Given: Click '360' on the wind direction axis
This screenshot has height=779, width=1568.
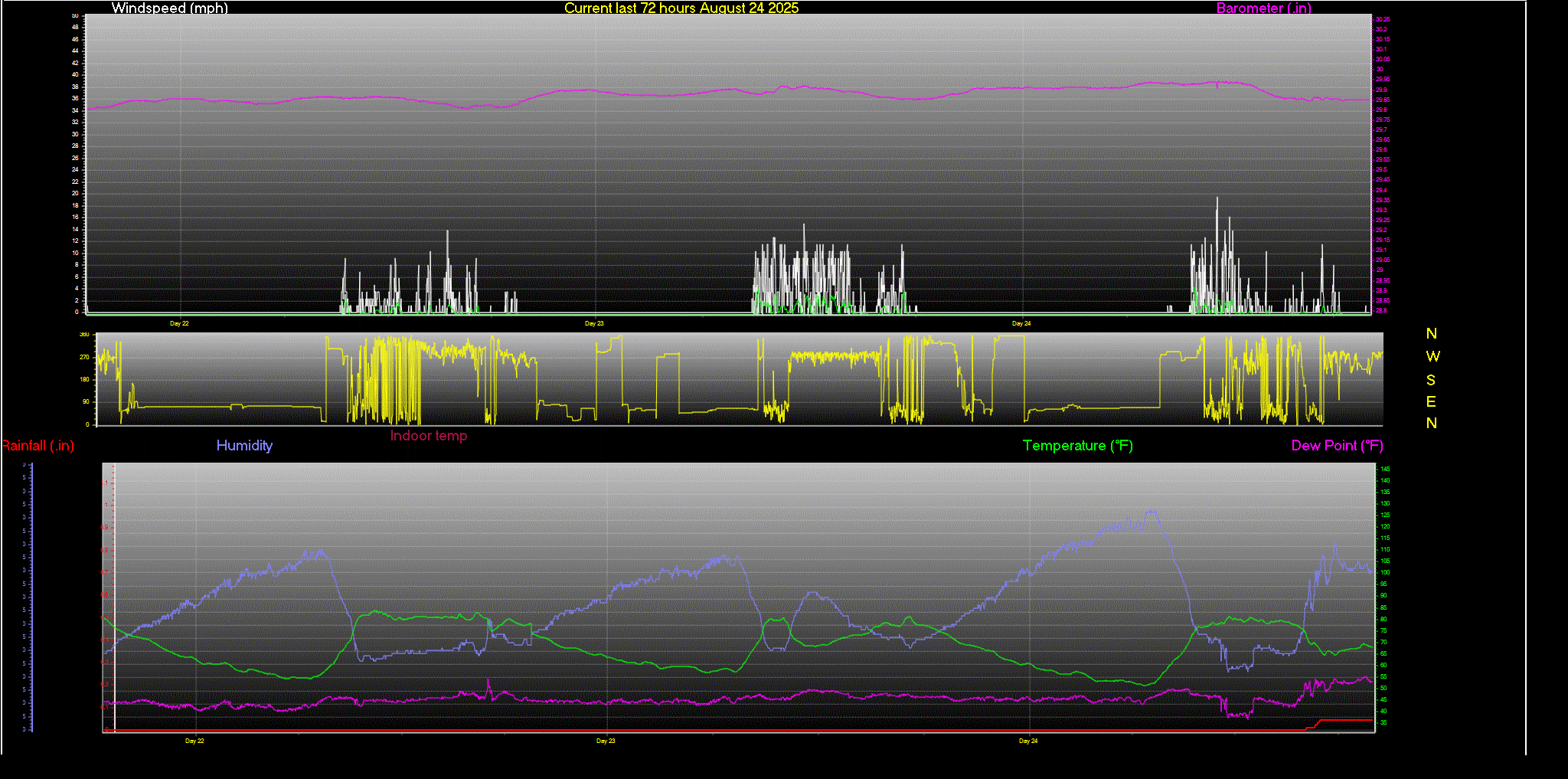Looking at the screenshot, I should 84,335.
